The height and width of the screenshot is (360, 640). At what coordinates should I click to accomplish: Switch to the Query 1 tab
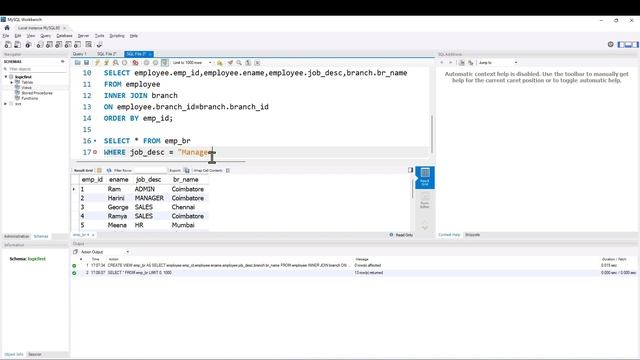pyautogui.click(x=80, y=54)
